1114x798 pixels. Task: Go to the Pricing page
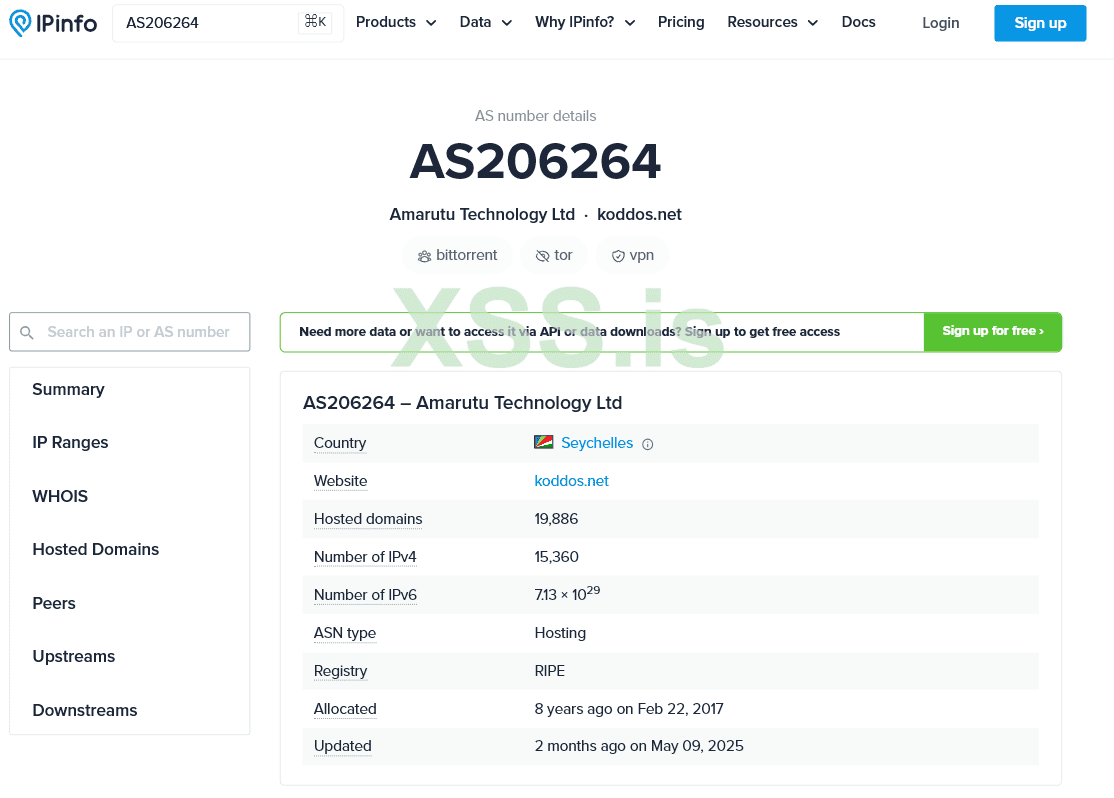click(x=681, y=22)
